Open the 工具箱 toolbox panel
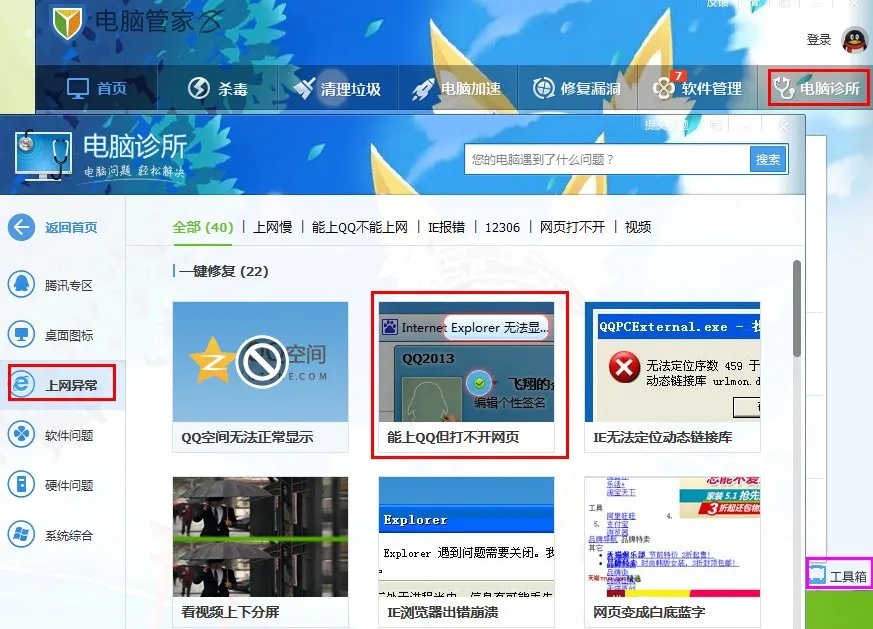873x629 pixels. 840,574
